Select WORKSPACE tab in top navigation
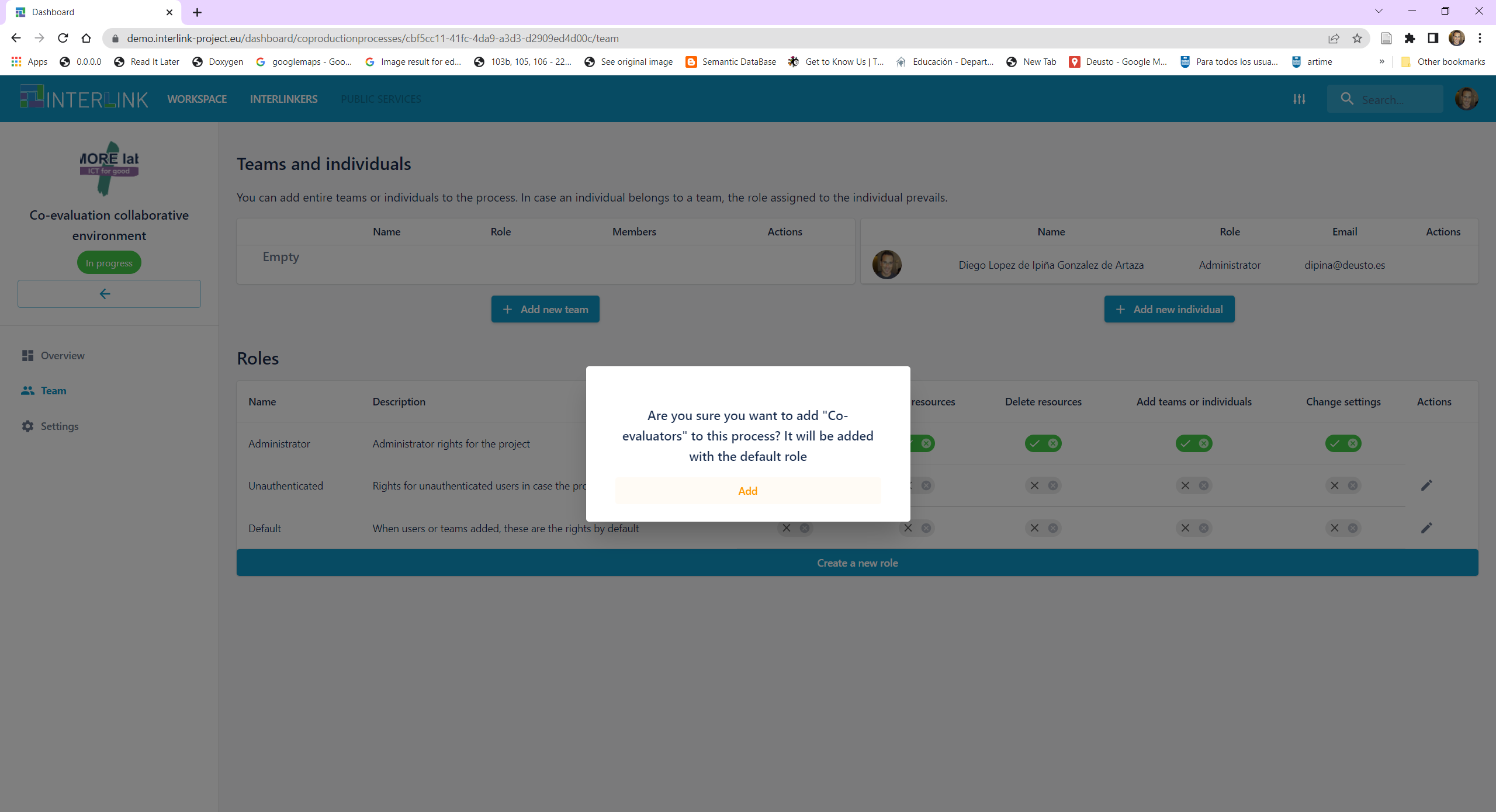The height and width of the screenshot is (812, 1496). (197, 99)
